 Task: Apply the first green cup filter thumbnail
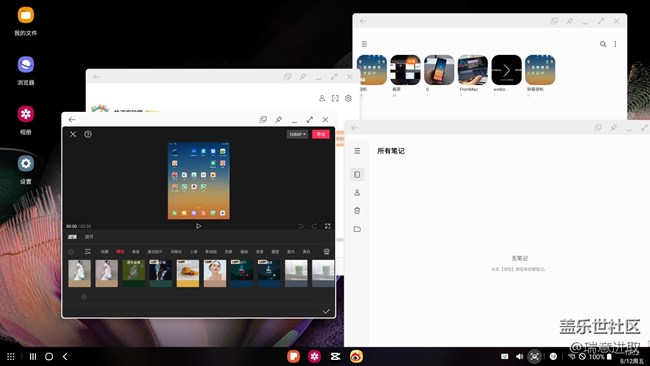(296, 273)
